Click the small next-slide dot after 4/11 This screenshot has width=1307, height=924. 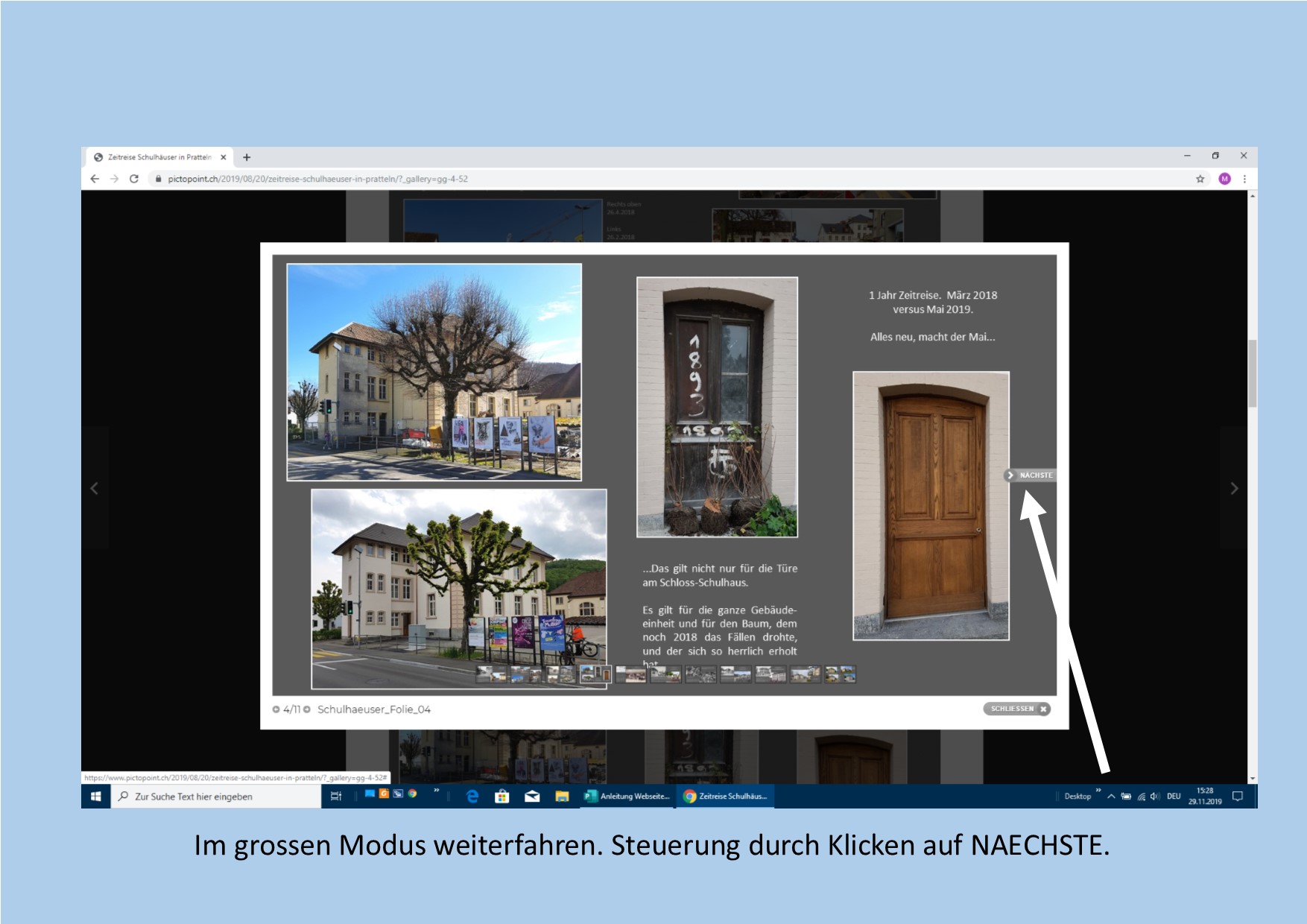click(x=306, y=709)
